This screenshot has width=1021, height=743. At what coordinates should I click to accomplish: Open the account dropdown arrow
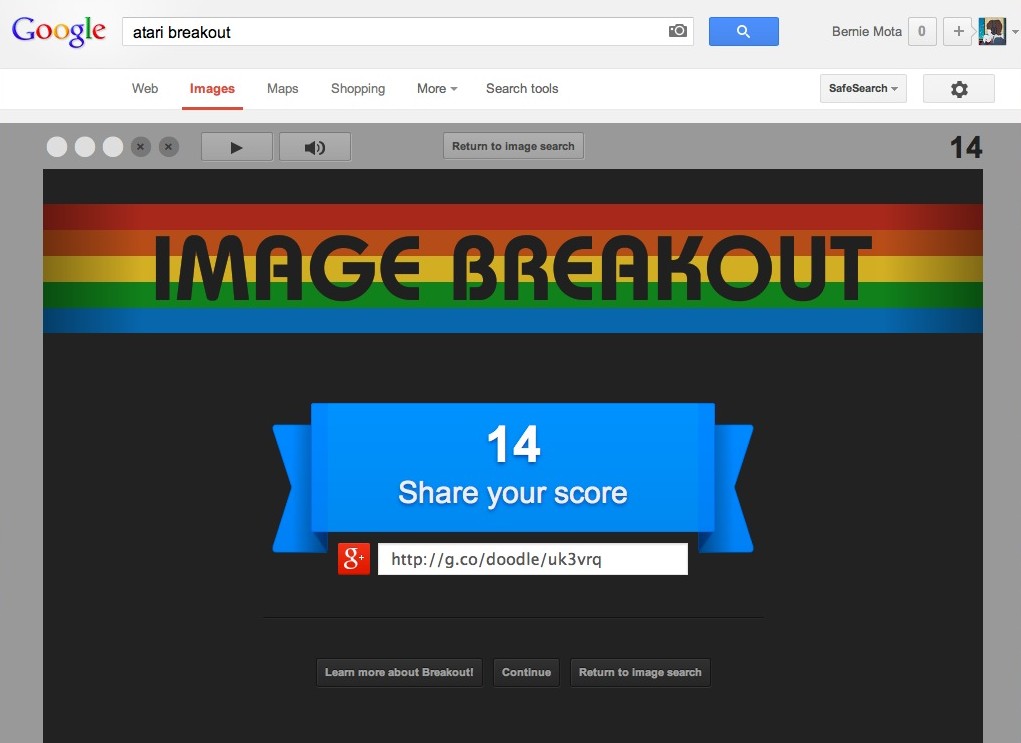(1014, 32)
